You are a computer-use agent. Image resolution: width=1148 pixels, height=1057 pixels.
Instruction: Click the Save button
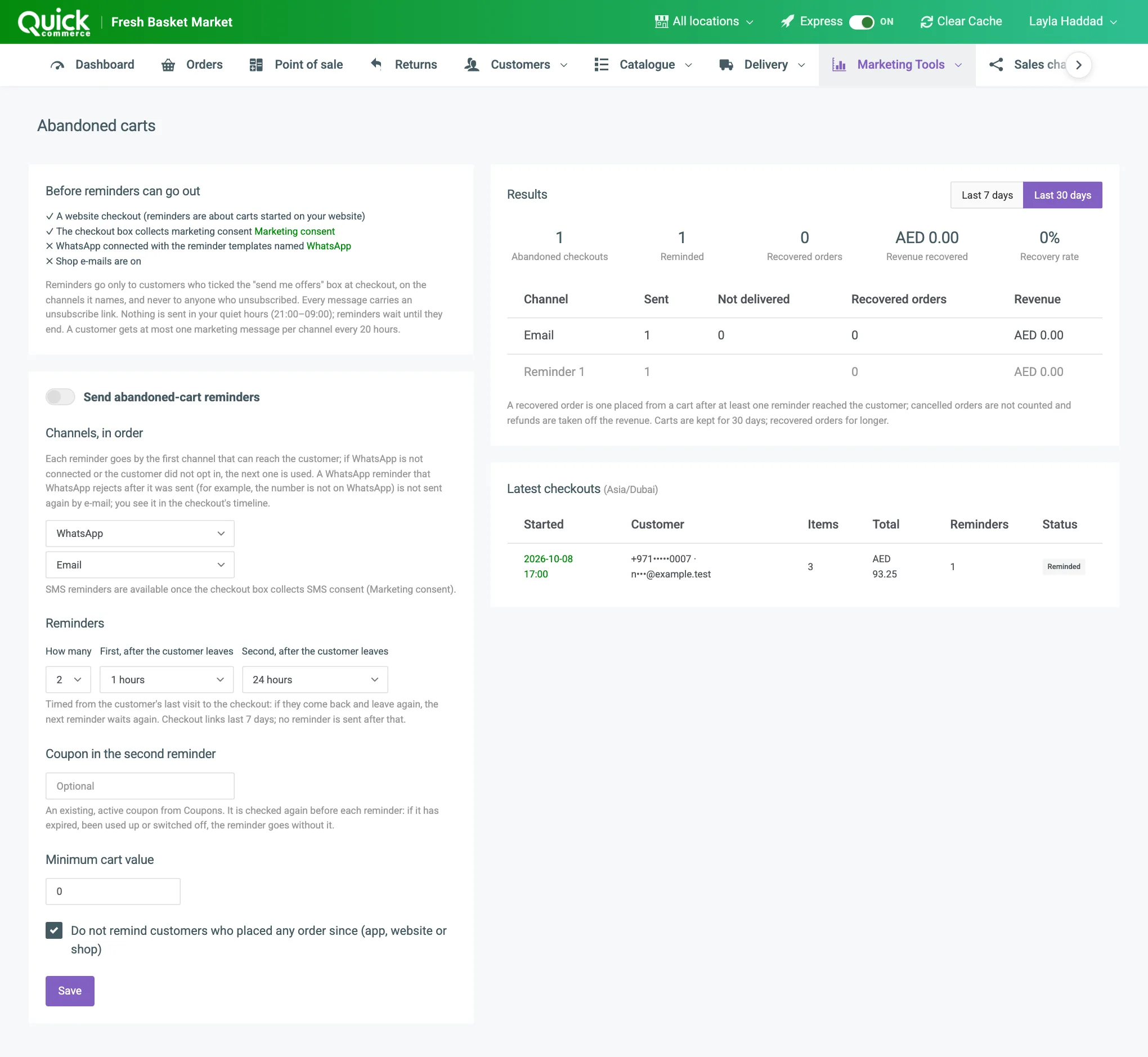70,991
